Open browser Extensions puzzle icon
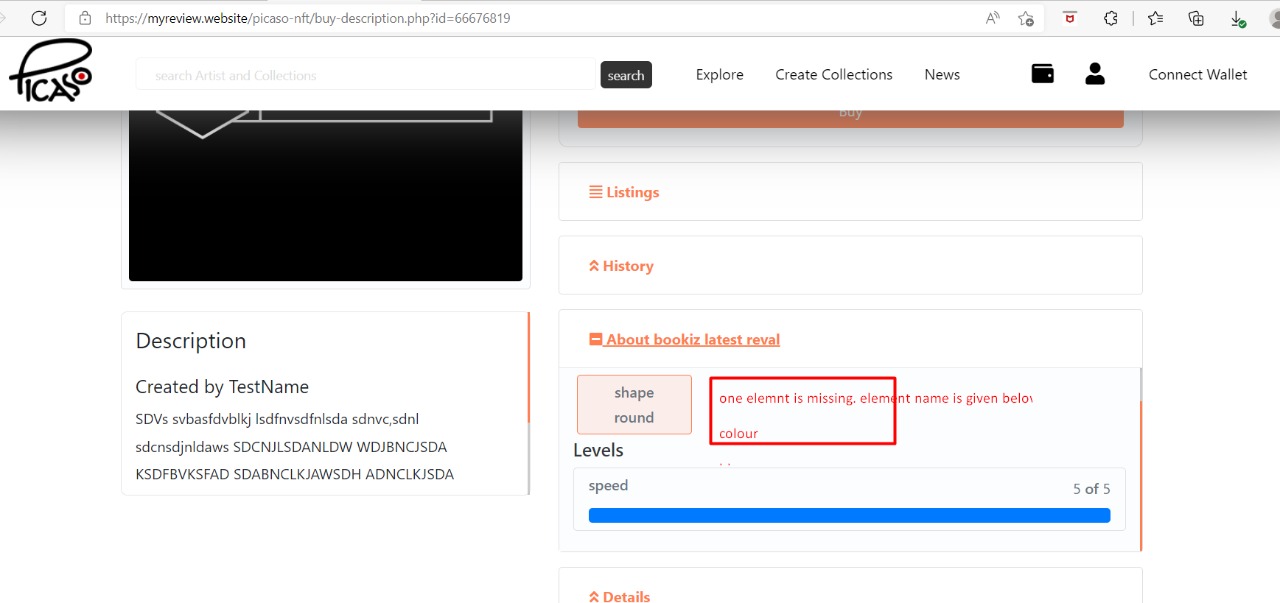 coord(1110,18)
